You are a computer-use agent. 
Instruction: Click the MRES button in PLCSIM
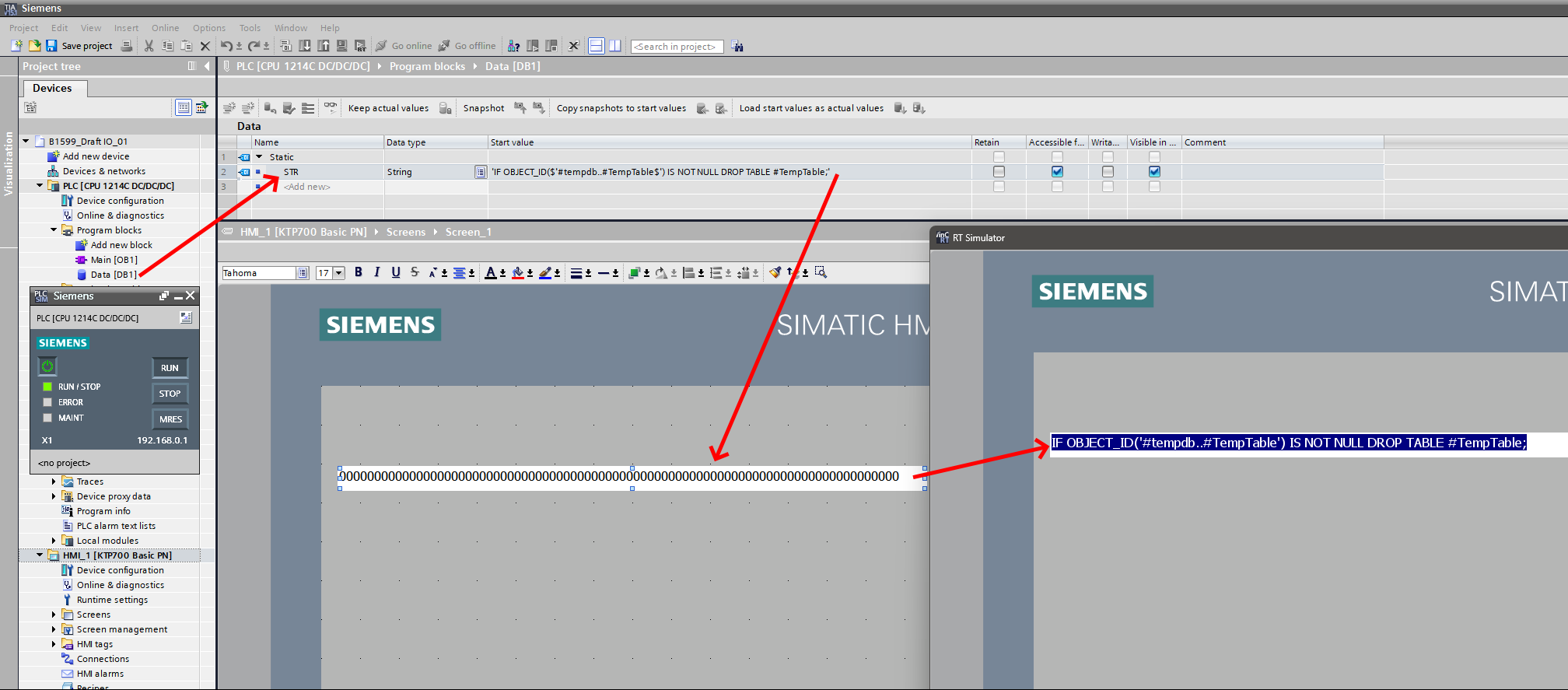pyautogui.click(x=170, y=419)
